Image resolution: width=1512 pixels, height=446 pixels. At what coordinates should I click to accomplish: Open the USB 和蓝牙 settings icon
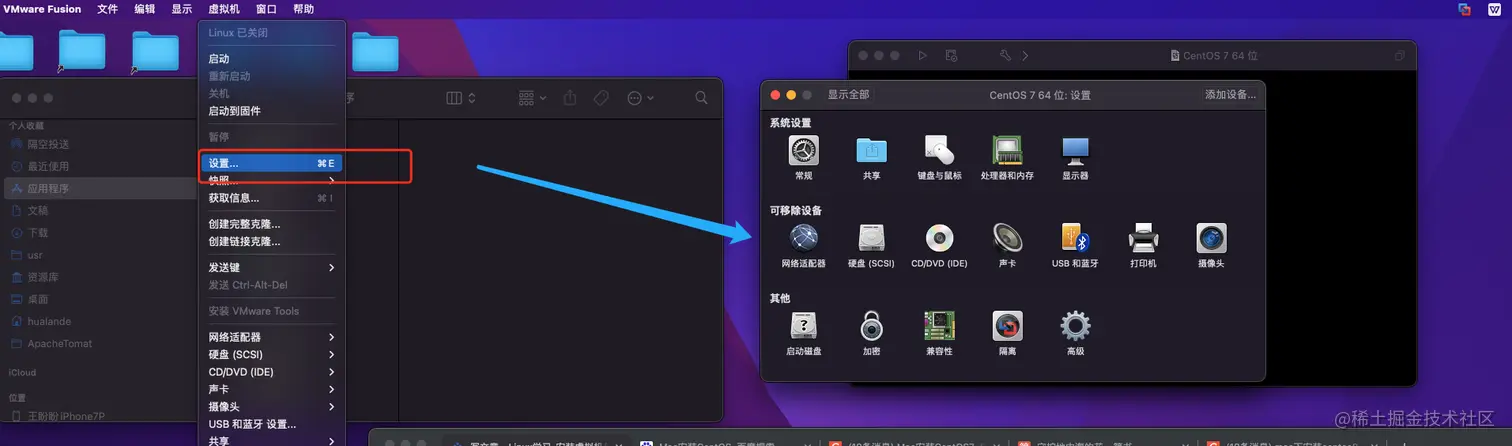pos(1075,238)
